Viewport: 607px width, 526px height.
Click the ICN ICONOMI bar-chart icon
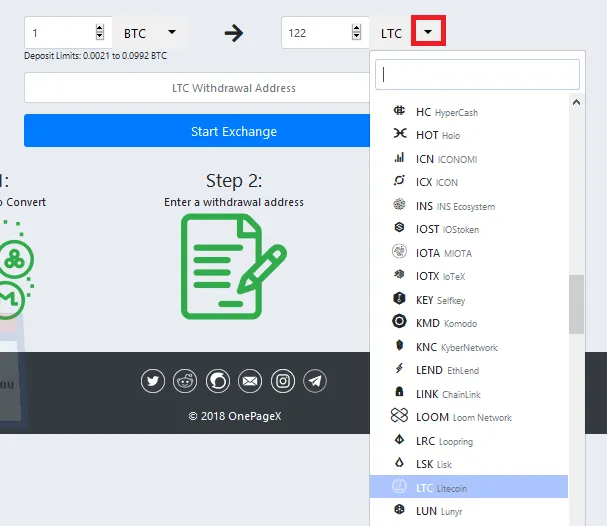point(399,157)
